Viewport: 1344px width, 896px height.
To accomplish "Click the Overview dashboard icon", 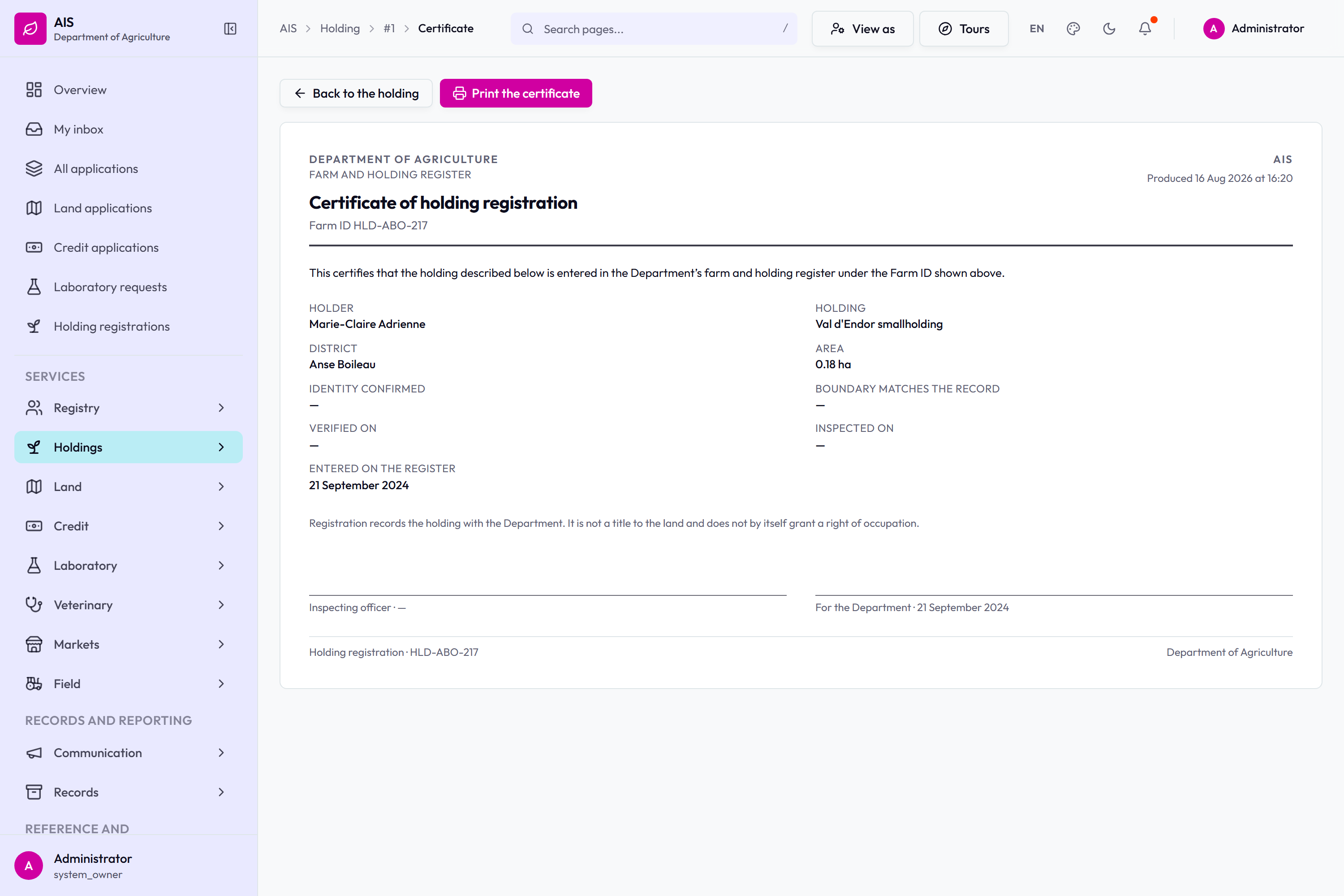I will coord(34,90).
